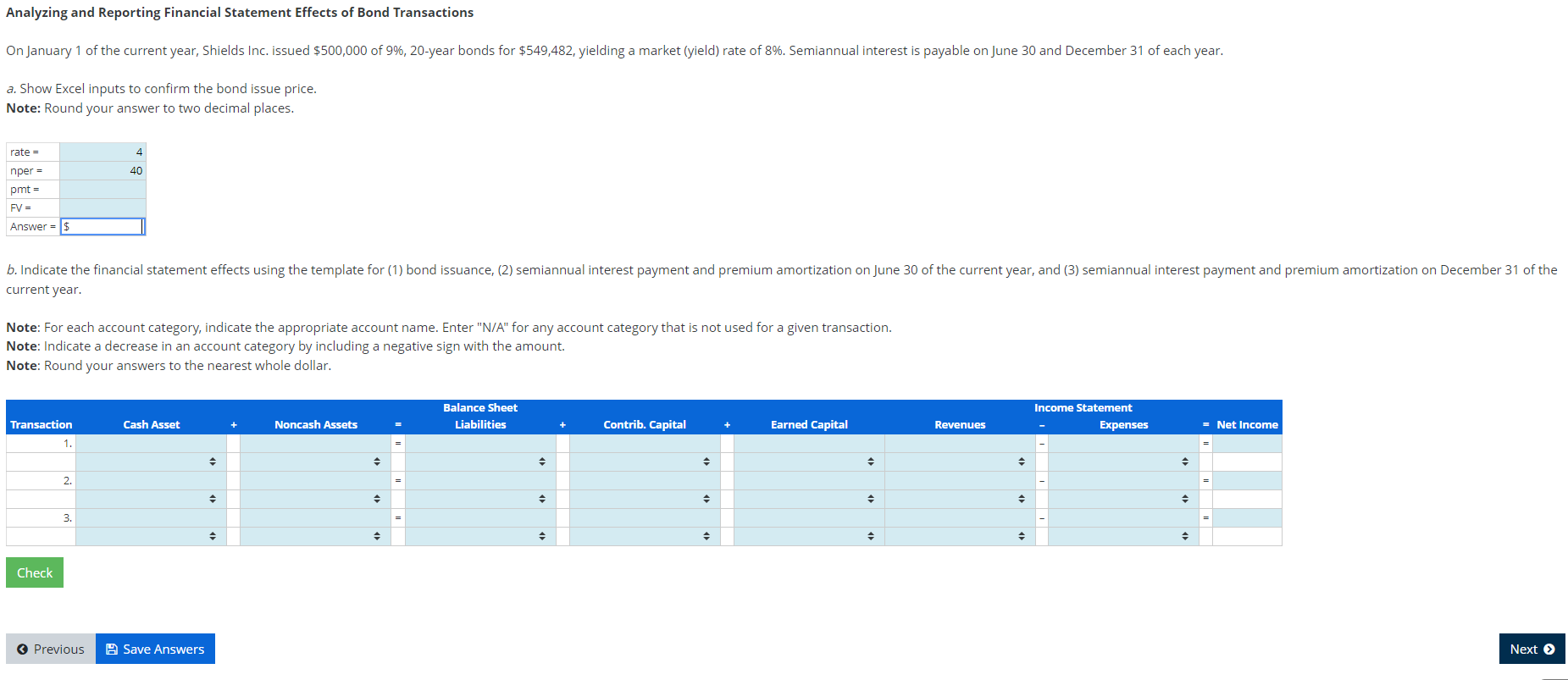
Task: Open Contrib. Capital account dropdown for transaction 3
Action: (645, 536)
